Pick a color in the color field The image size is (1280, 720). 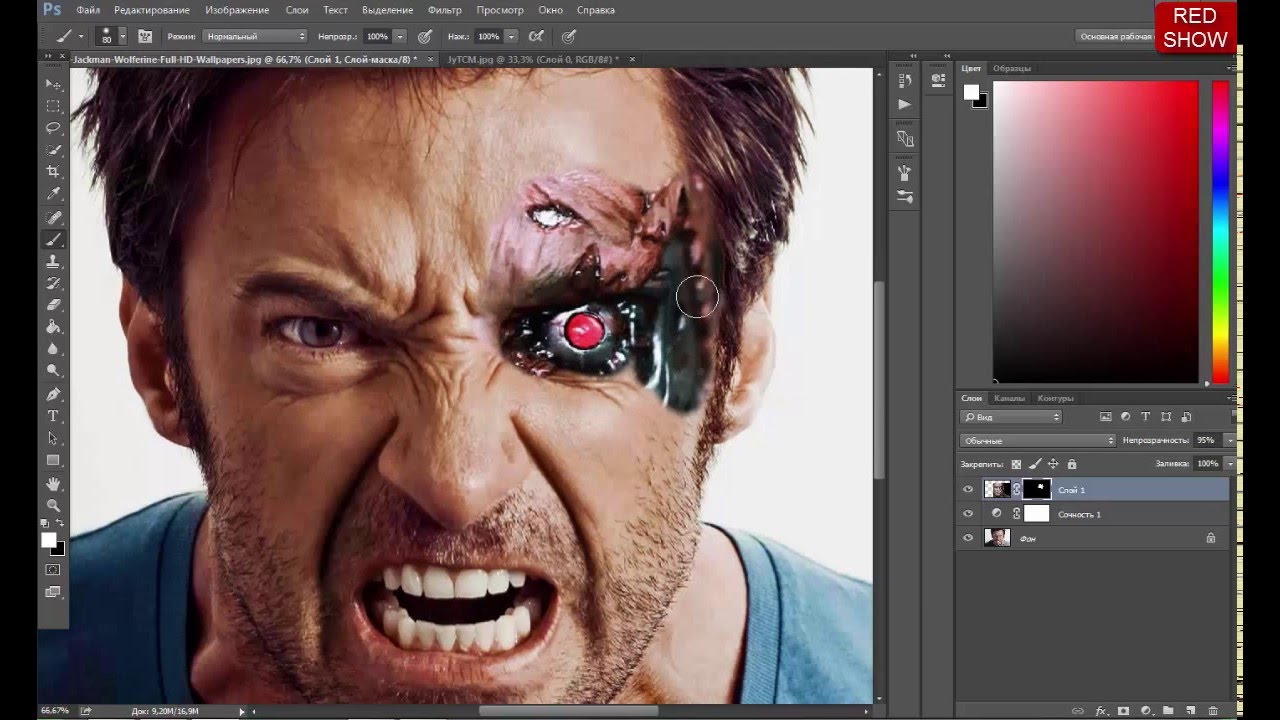(x=1095, y=232)
